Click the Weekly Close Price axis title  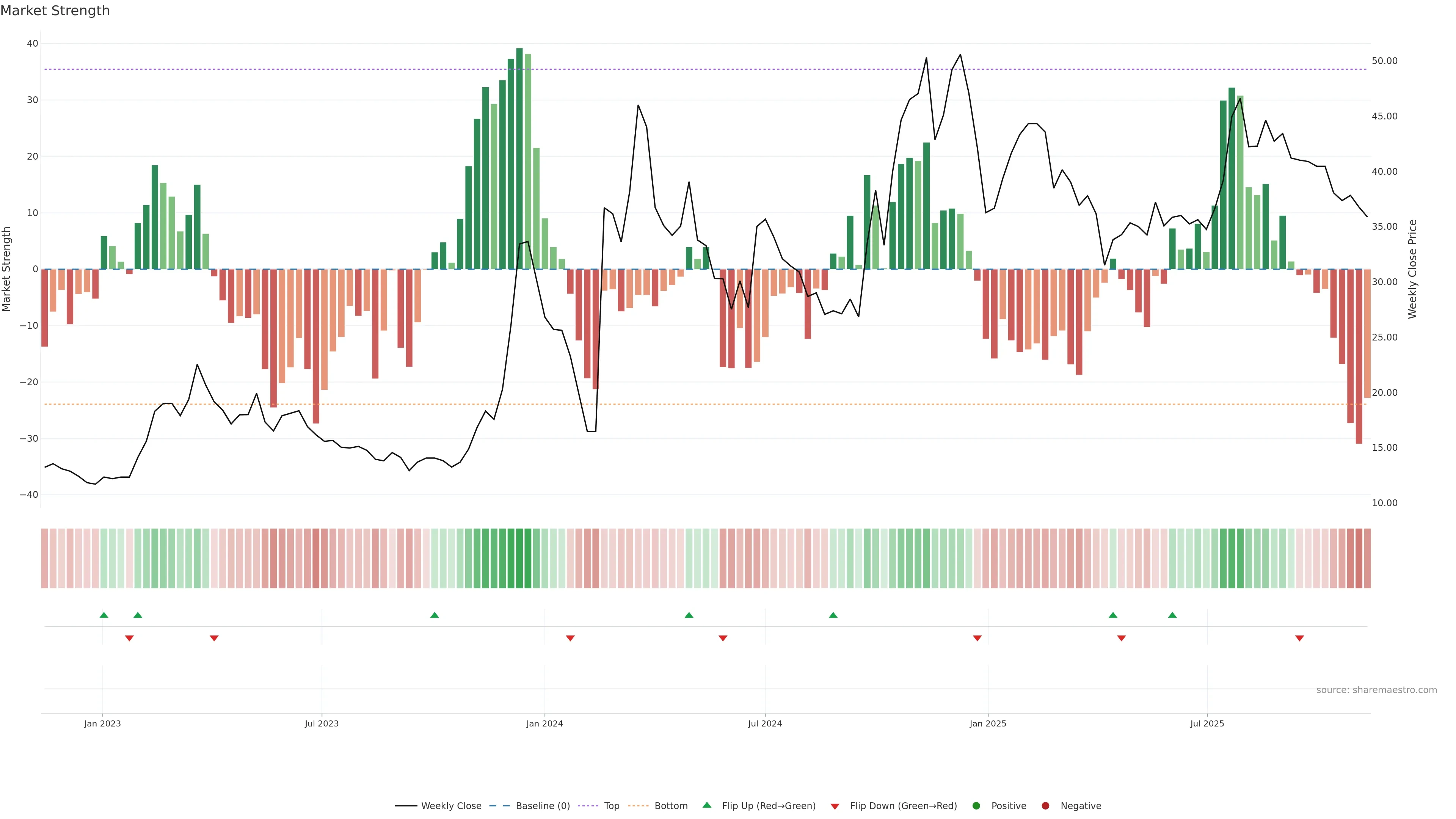[x=1412, y=269]
